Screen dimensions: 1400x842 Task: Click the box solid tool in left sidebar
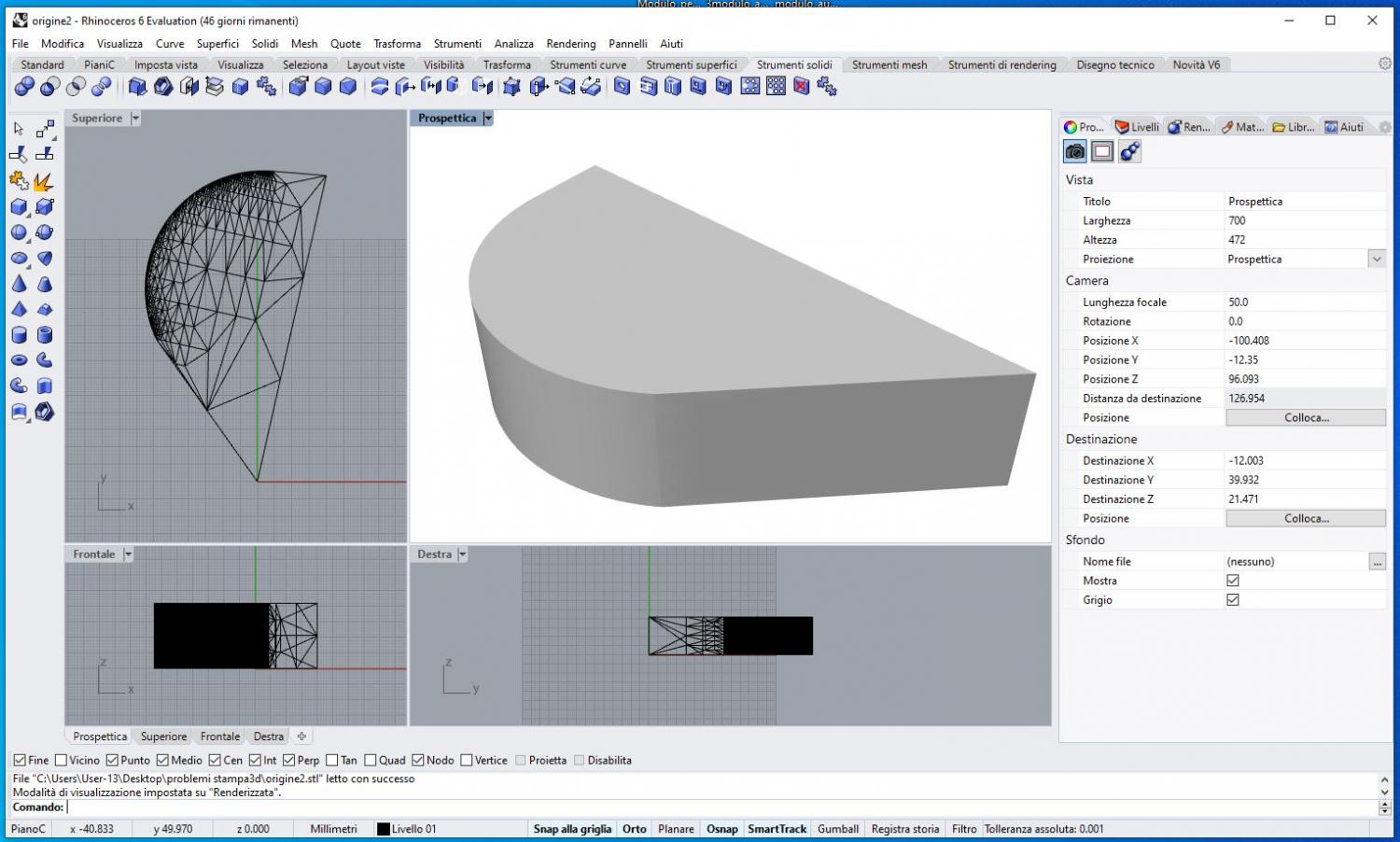19,207
